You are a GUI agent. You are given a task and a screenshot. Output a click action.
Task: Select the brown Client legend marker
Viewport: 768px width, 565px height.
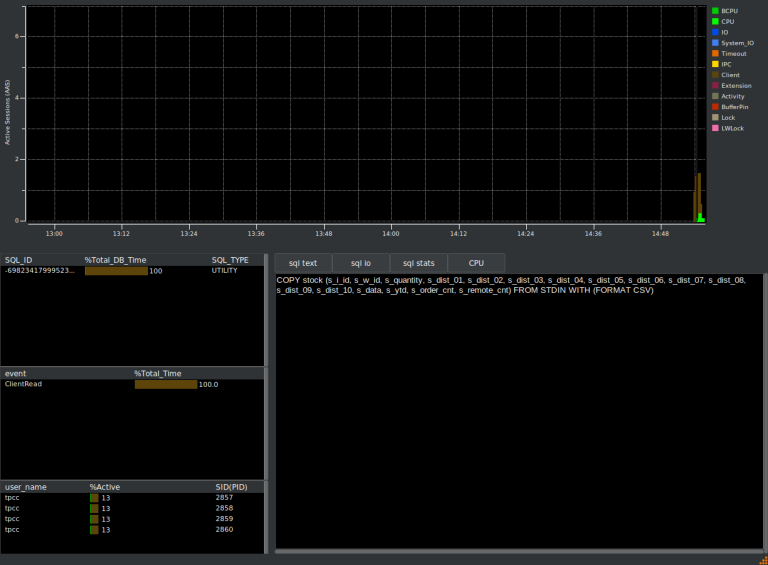coord(715,75)
